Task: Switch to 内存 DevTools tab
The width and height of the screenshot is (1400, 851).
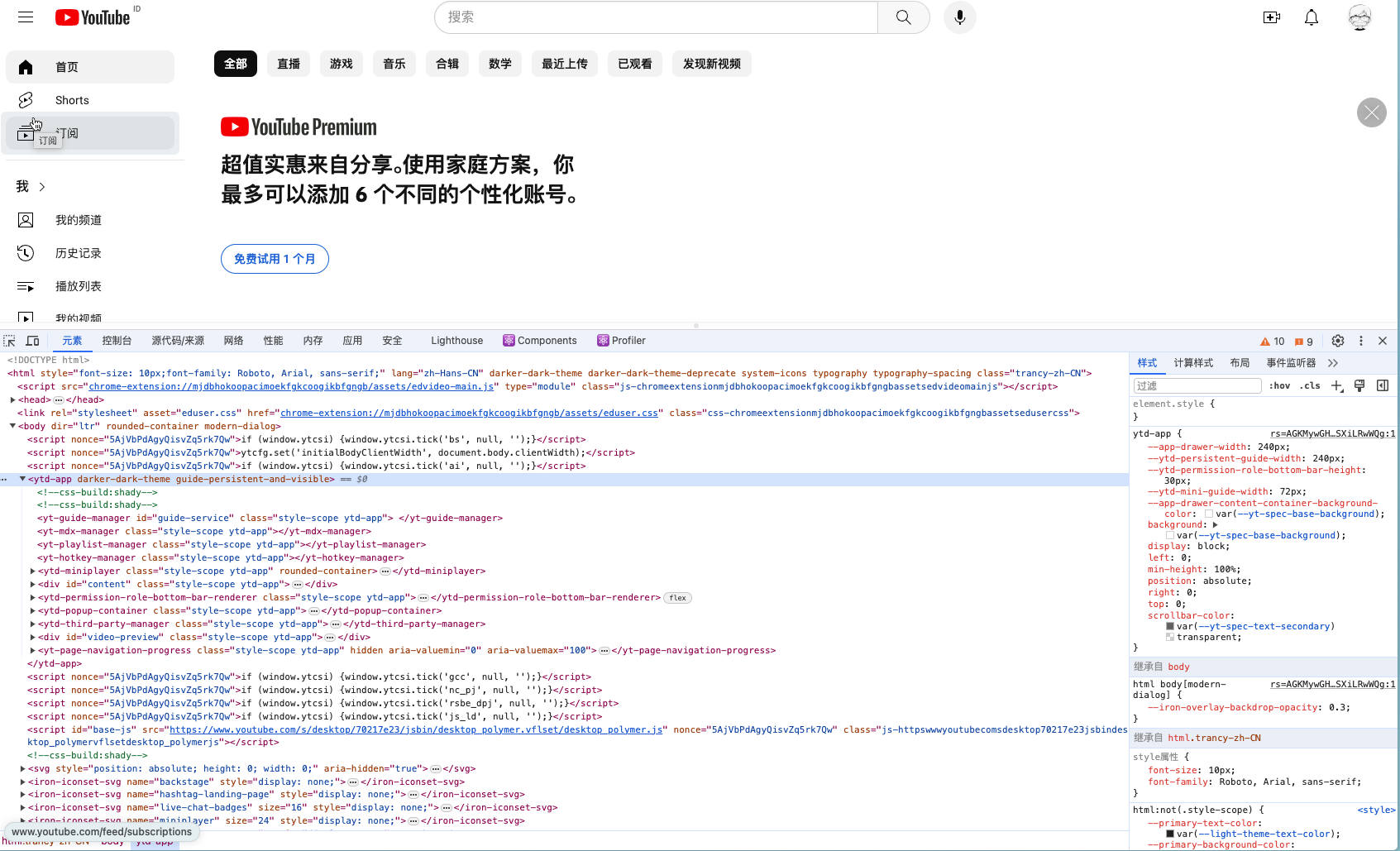Action: click(313, 341)
